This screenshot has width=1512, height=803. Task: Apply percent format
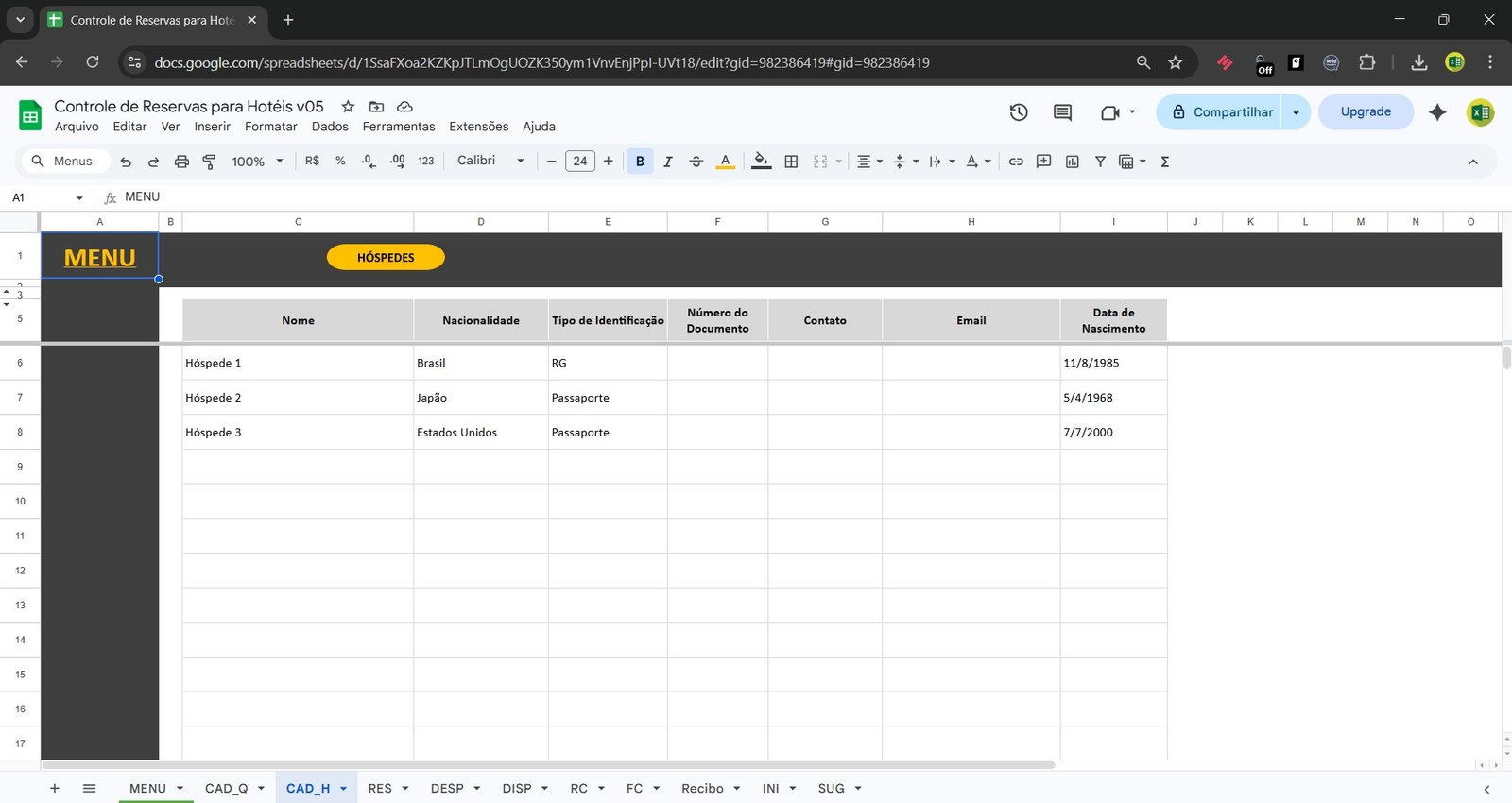click(x=340, y=162)
